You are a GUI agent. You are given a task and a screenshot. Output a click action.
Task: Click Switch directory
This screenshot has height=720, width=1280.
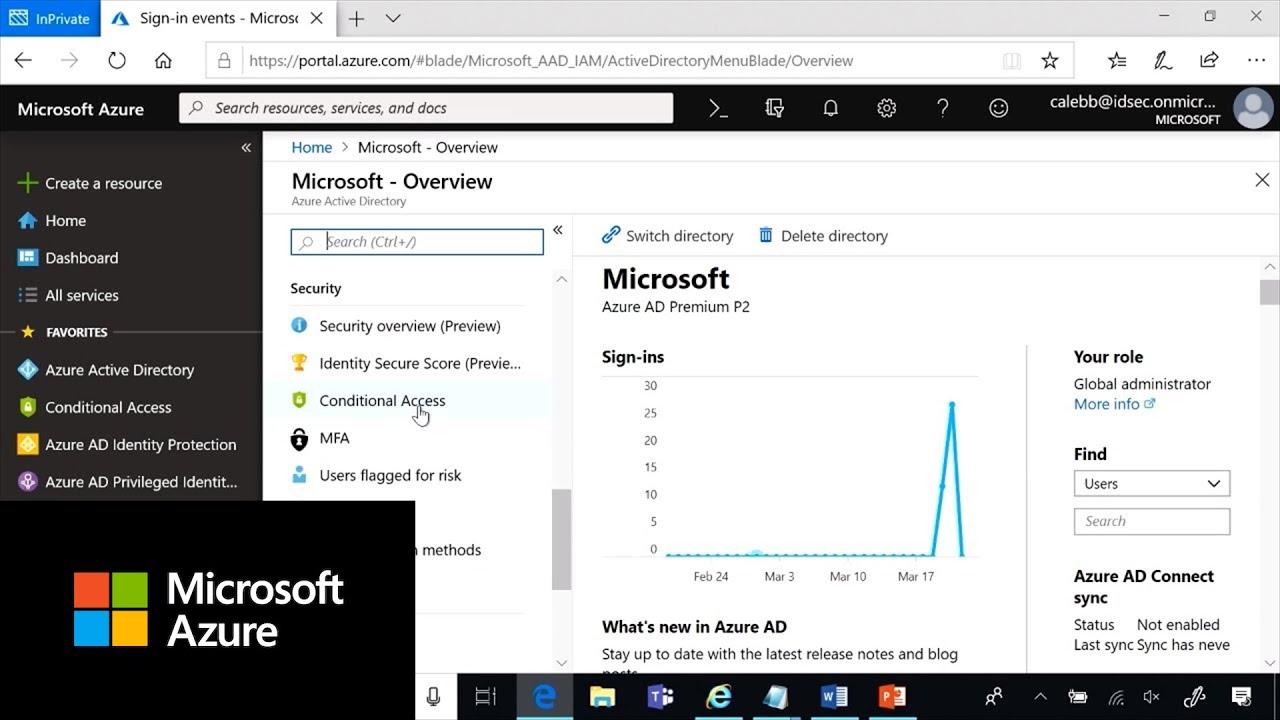667,236
